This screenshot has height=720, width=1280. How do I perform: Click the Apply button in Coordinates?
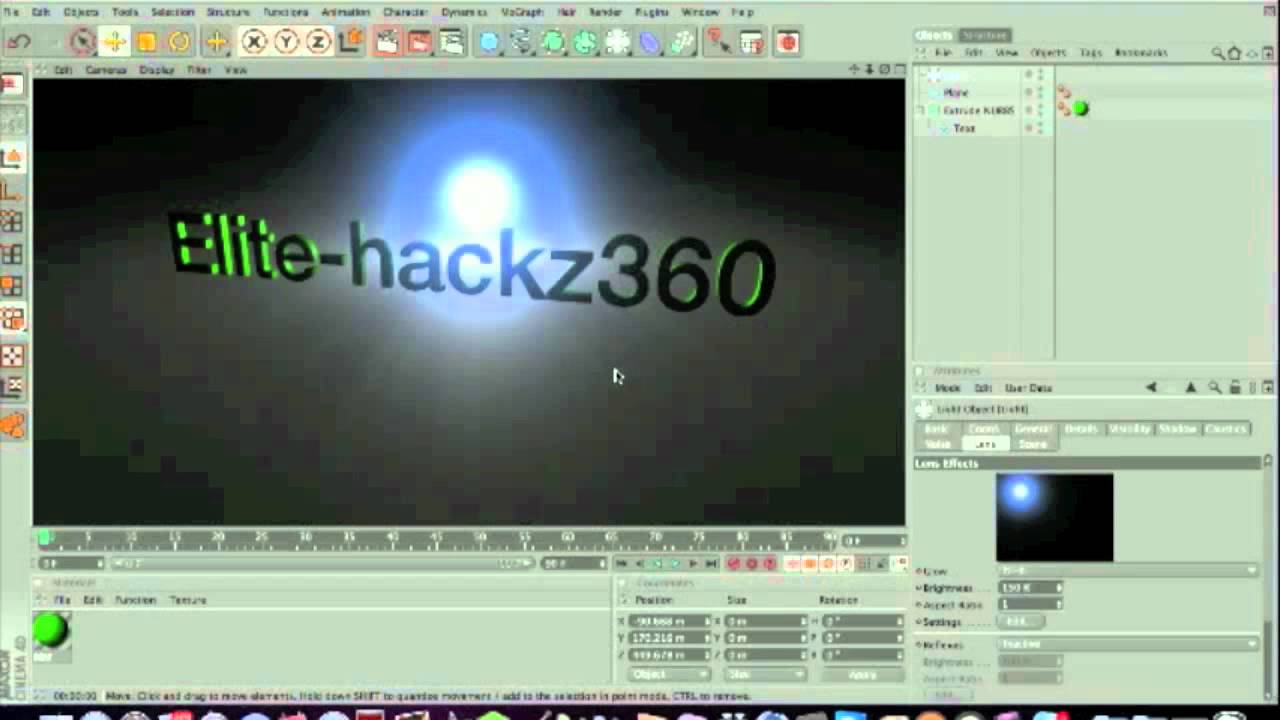[x=861, y=675]
